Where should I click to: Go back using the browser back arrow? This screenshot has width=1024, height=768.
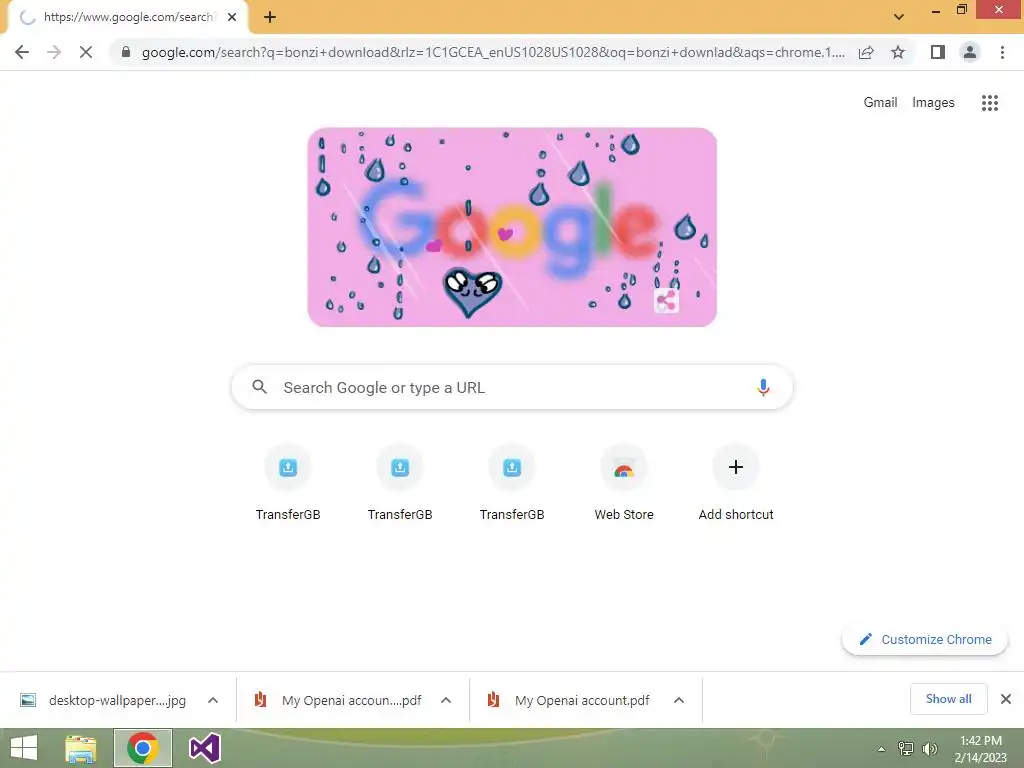(22, 52)
